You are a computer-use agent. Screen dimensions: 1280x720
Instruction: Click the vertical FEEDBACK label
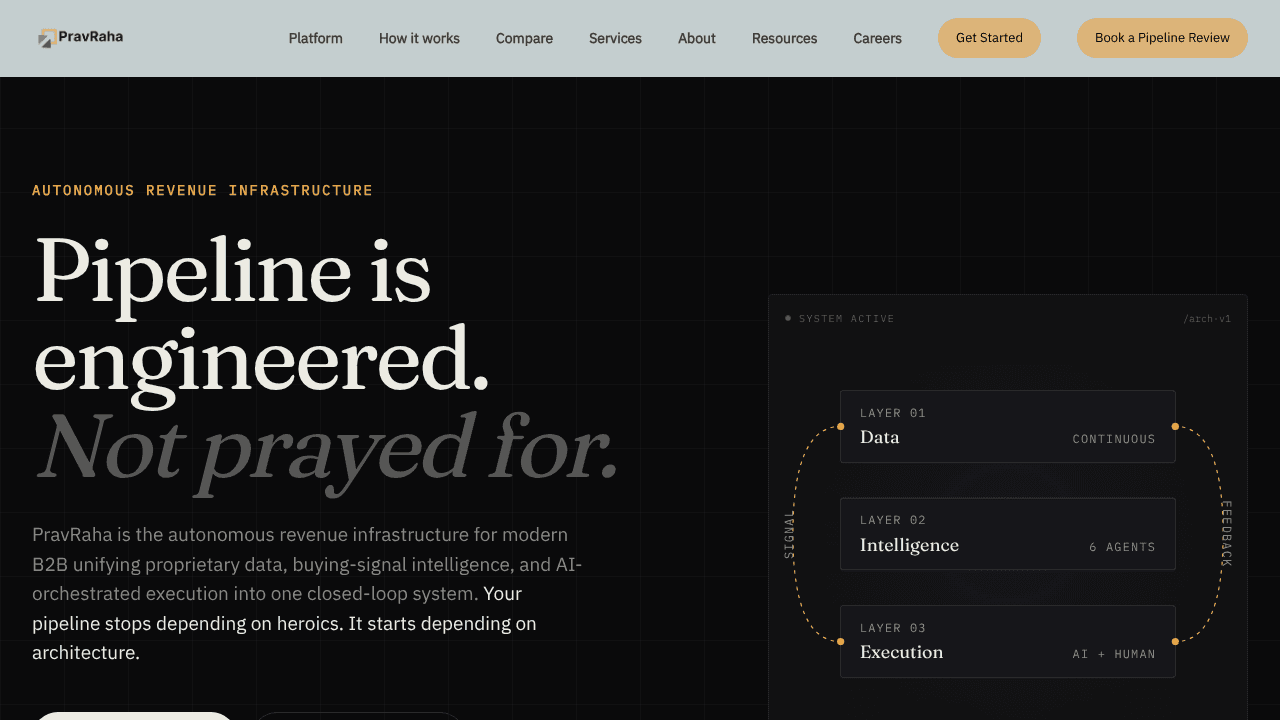tap(1227, 534)
